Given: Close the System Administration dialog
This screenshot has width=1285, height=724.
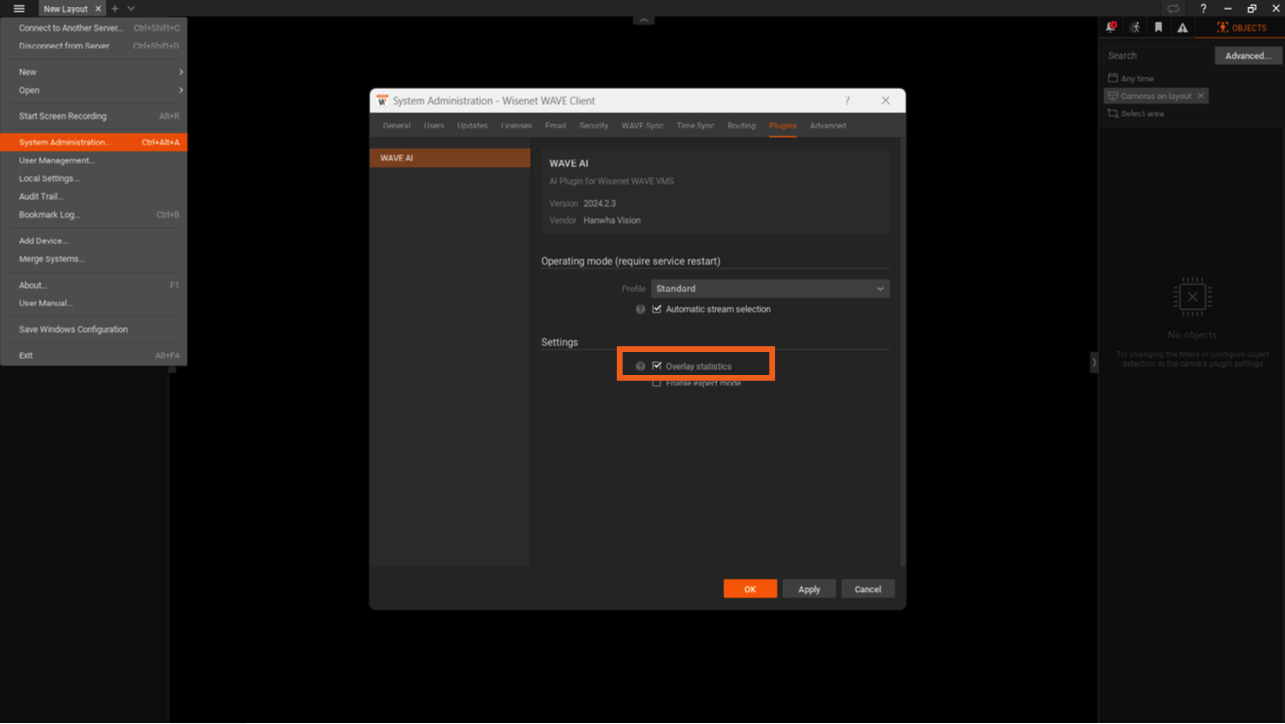Looking at the screenshot, I should [885, 100].
